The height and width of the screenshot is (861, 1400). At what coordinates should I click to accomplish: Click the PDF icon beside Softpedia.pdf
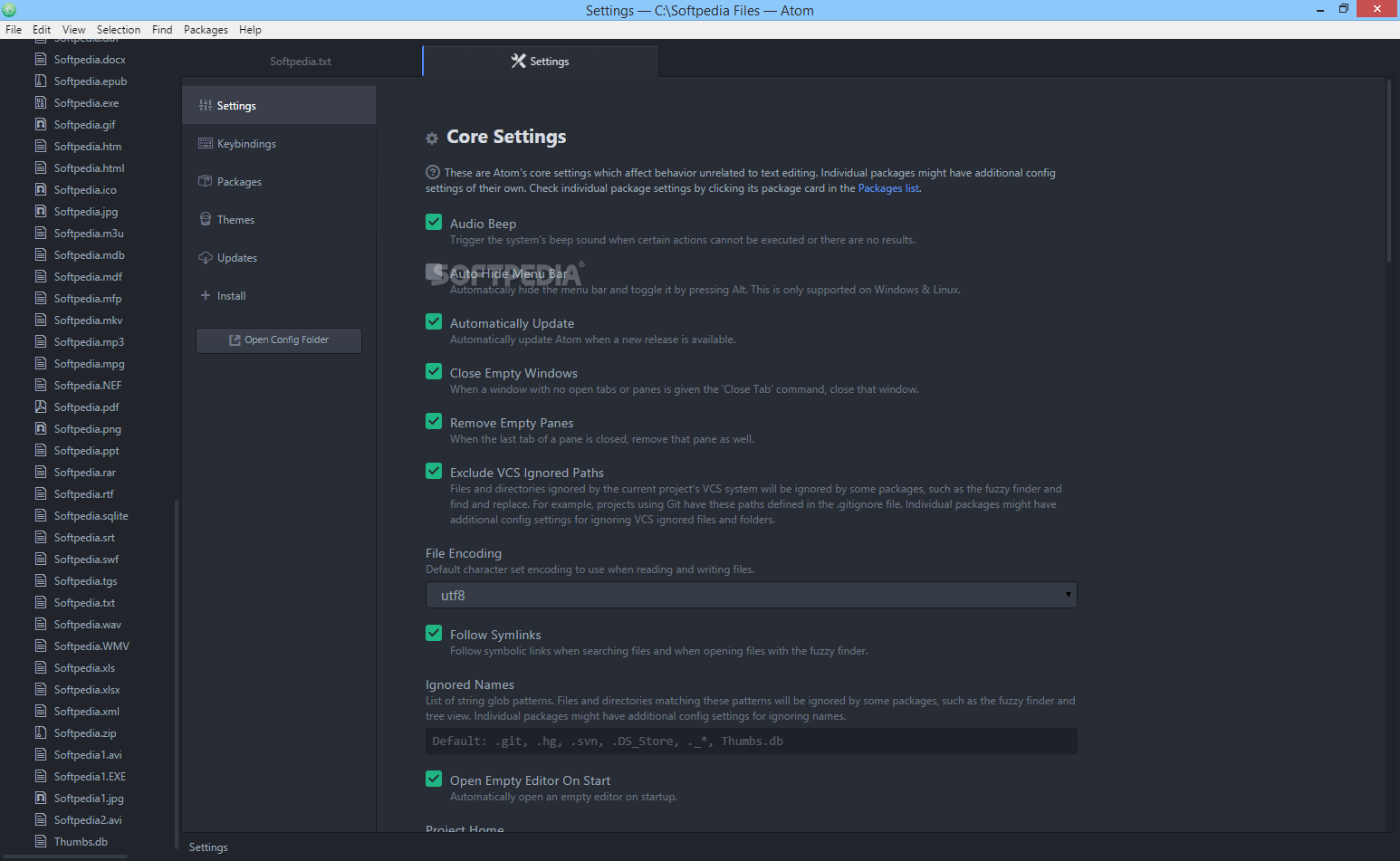(40, 407)
